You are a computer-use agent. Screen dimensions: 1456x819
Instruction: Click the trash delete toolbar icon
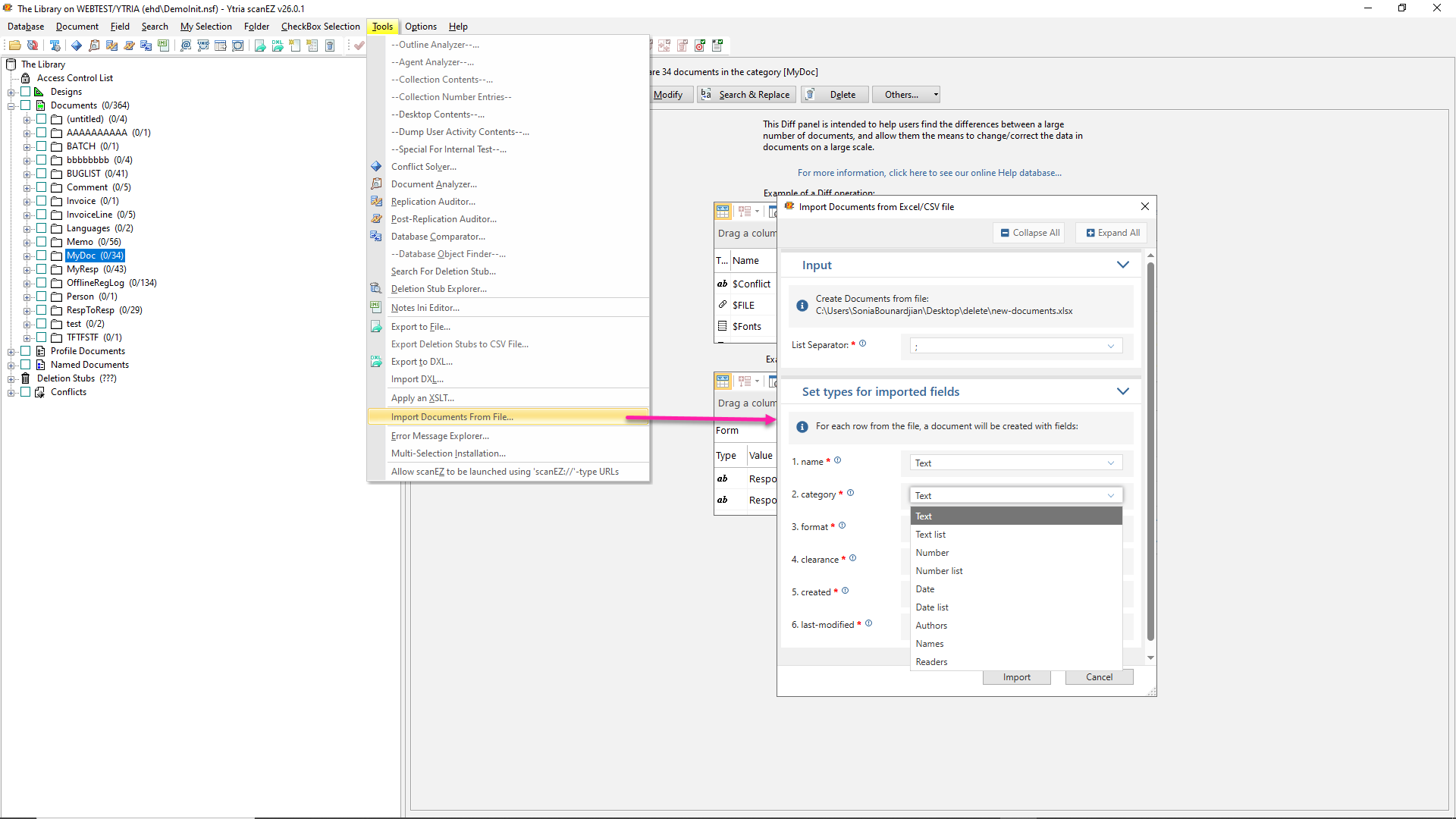330,45
